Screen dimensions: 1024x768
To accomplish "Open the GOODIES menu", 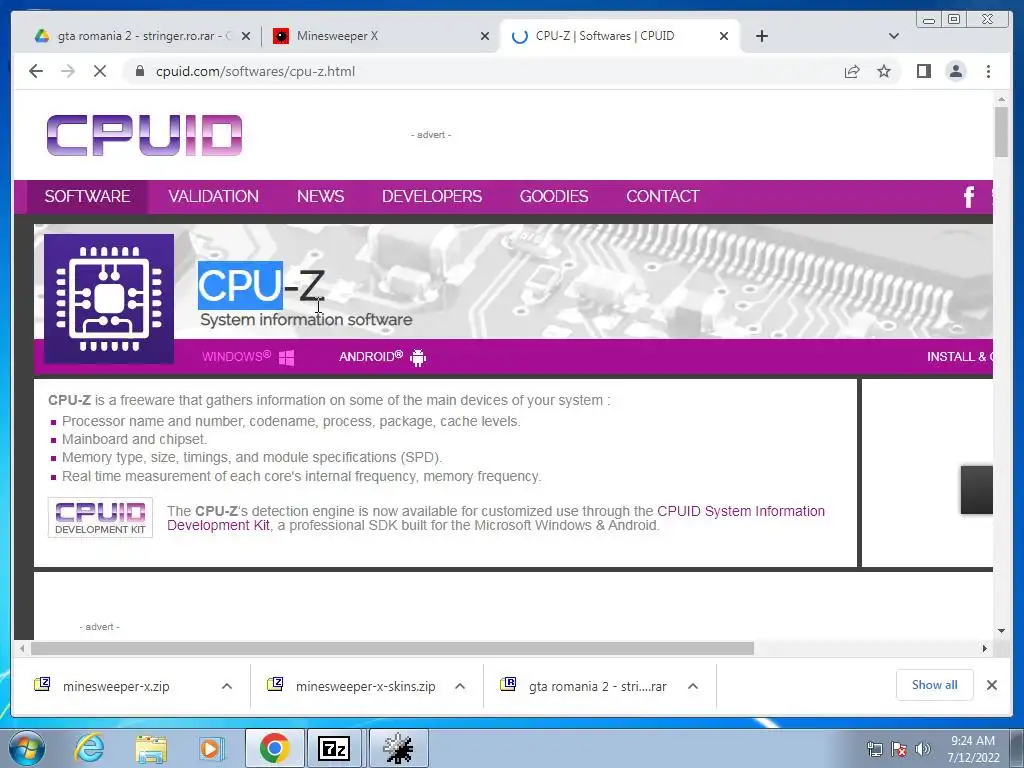I will (x=554, y=197).
